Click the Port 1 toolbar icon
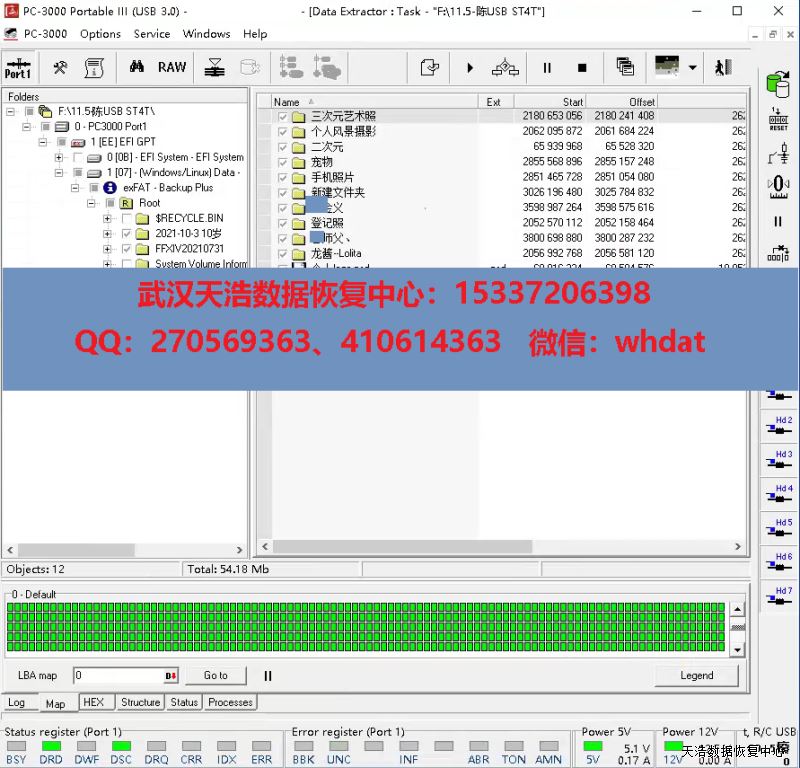Viewport: 800px width, 768px height. tap(18, 68)
